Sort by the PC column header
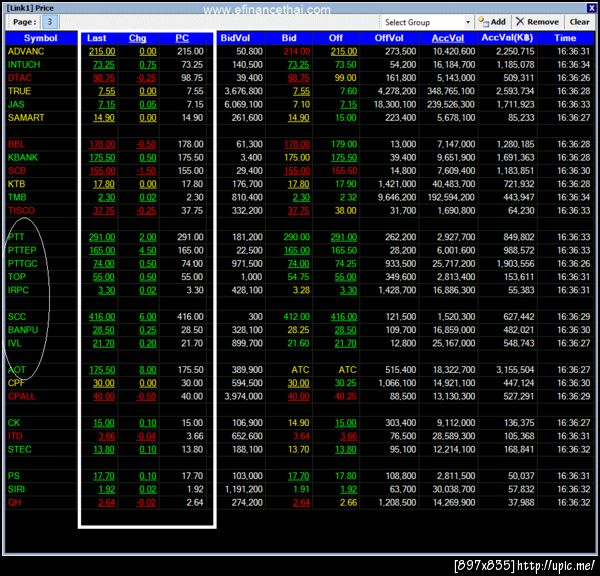Screen dimensions: 600x576 point(182,38)
